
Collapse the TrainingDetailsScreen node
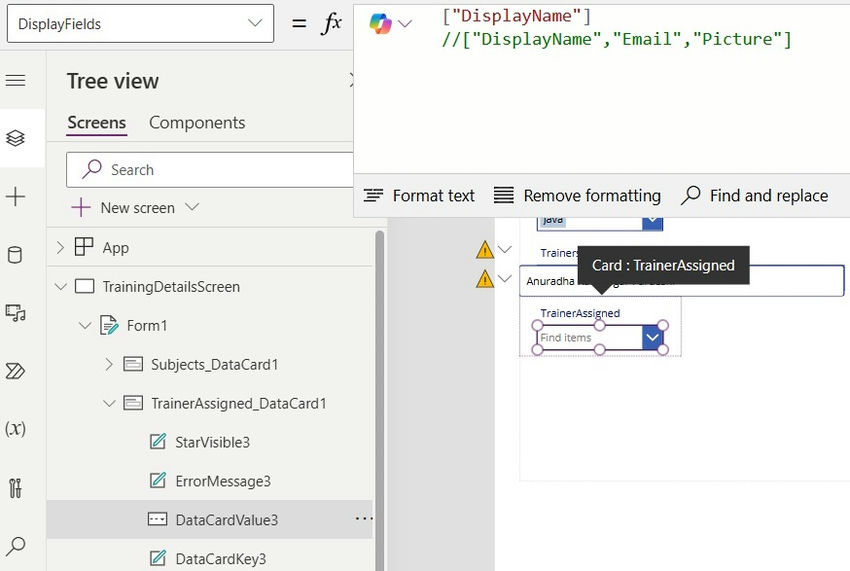coord(61,287)
